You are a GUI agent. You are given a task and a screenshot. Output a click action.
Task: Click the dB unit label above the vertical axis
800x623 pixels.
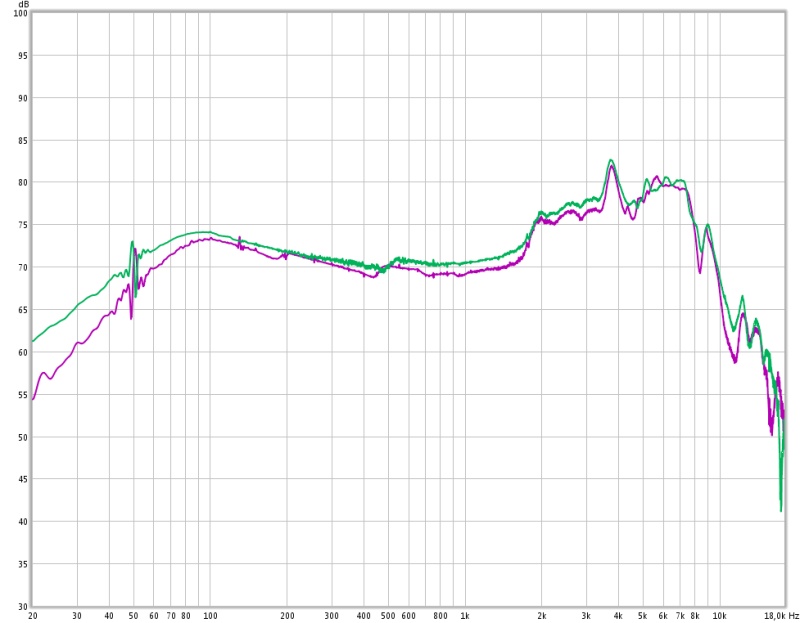click(23, 4)
